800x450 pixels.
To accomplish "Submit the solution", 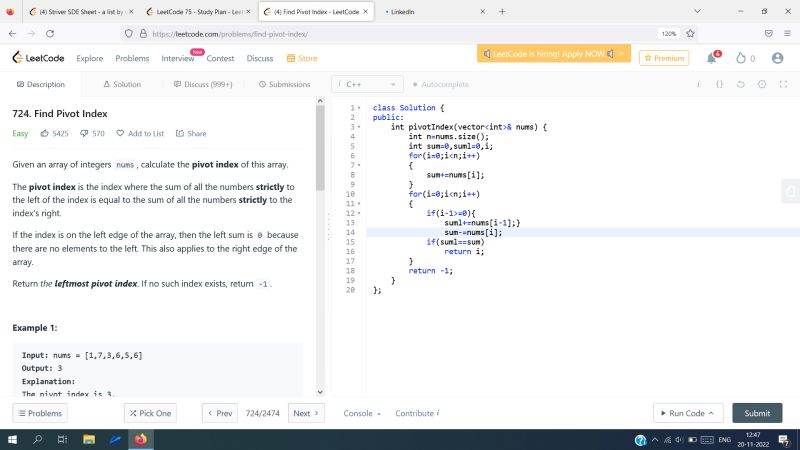I will coord(757,413).
